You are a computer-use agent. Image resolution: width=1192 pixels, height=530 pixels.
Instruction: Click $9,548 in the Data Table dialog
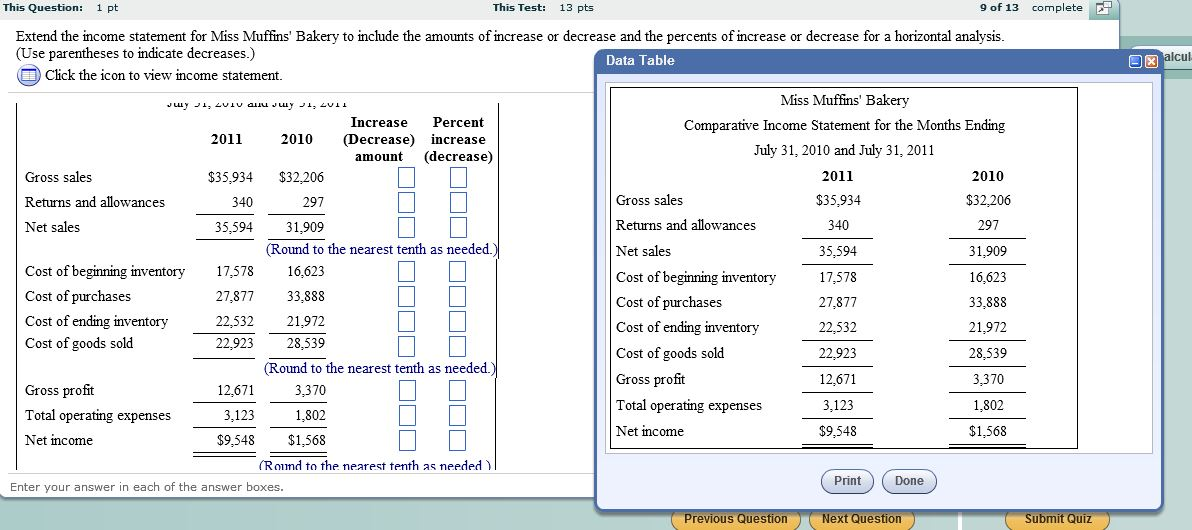coord(837,432)
